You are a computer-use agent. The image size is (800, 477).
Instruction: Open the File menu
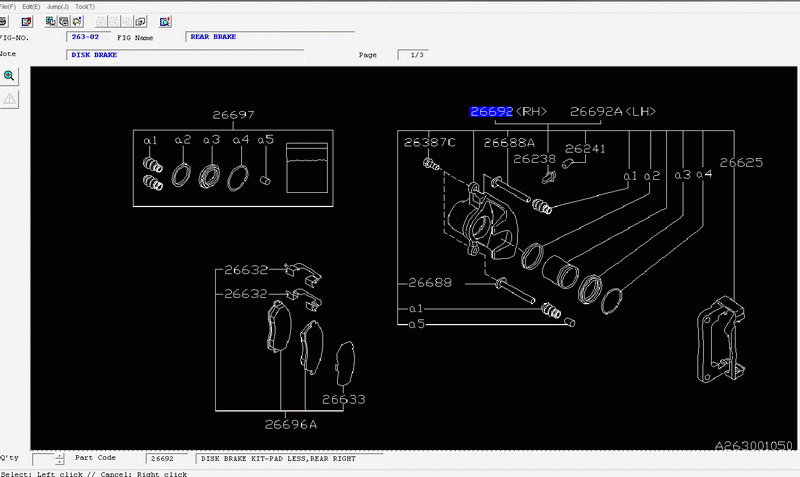pyautogui.click(x=7, y=6)
